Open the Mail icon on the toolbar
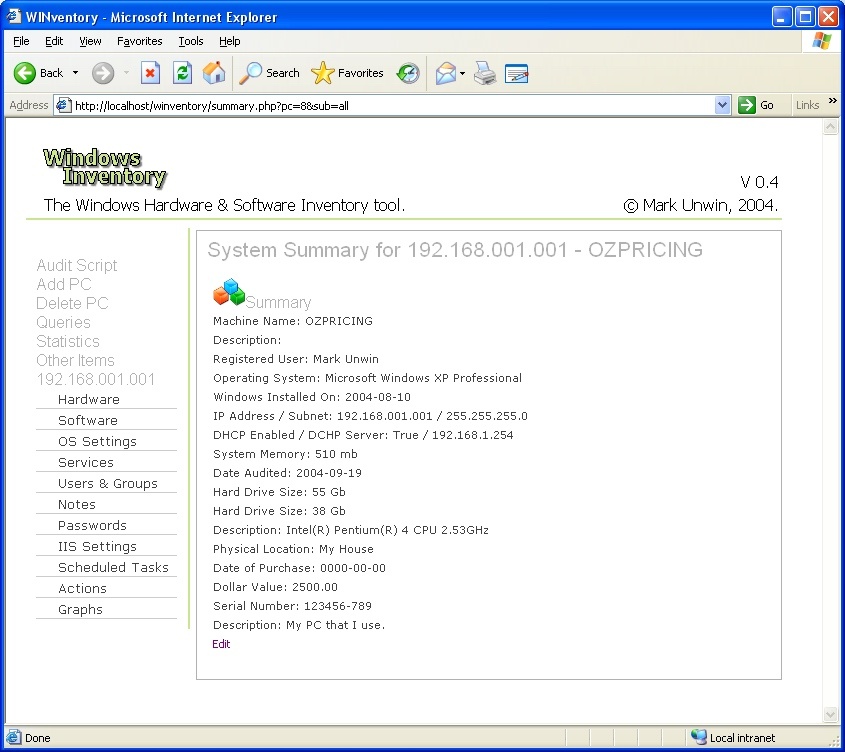Image resolution: width=845 pixels, height=752 pixels. pos(447,73)
